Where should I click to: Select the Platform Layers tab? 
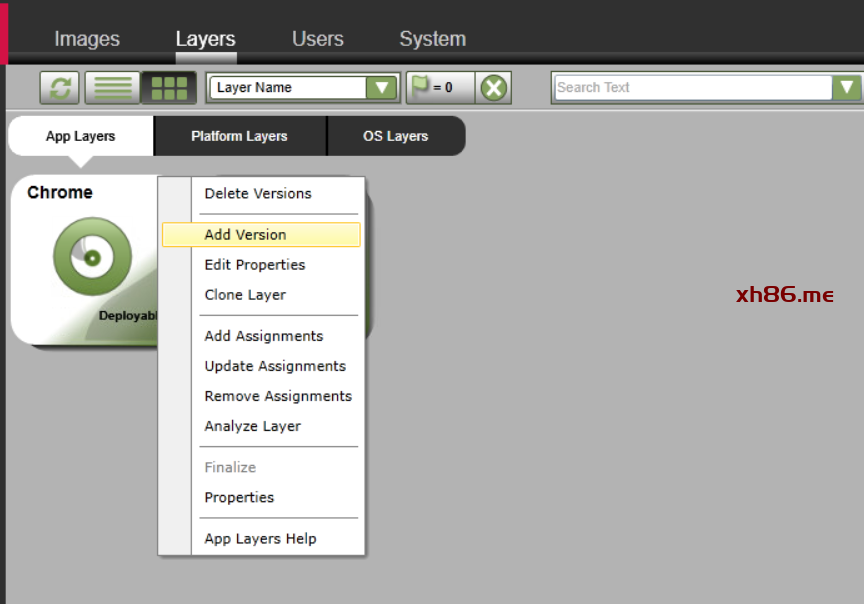[239, 136]
